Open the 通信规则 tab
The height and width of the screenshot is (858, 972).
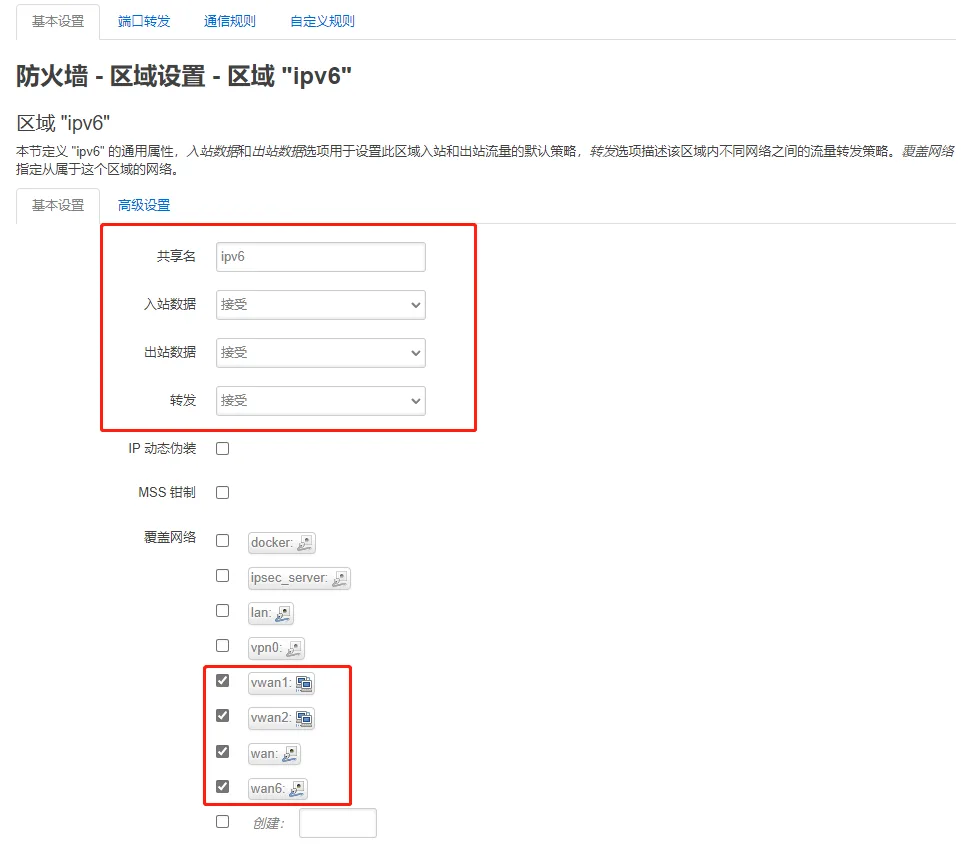click(x=229, y=22)
